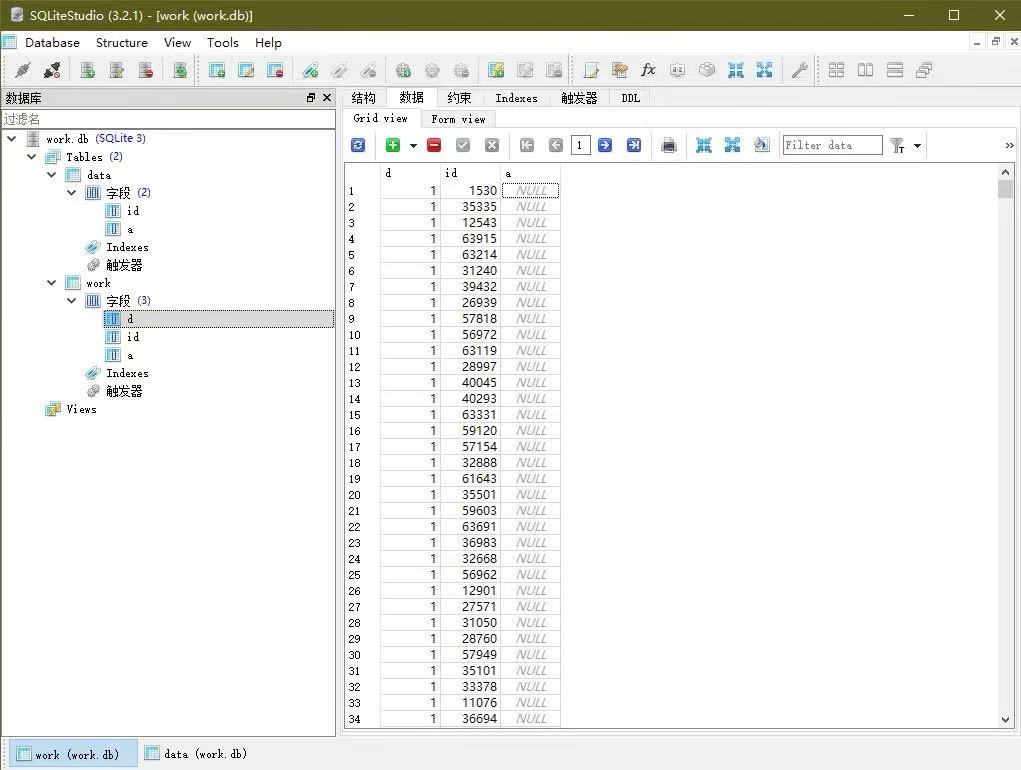Collapse the work table node
The image size is (1021, 770).
[x=51, y=282]
